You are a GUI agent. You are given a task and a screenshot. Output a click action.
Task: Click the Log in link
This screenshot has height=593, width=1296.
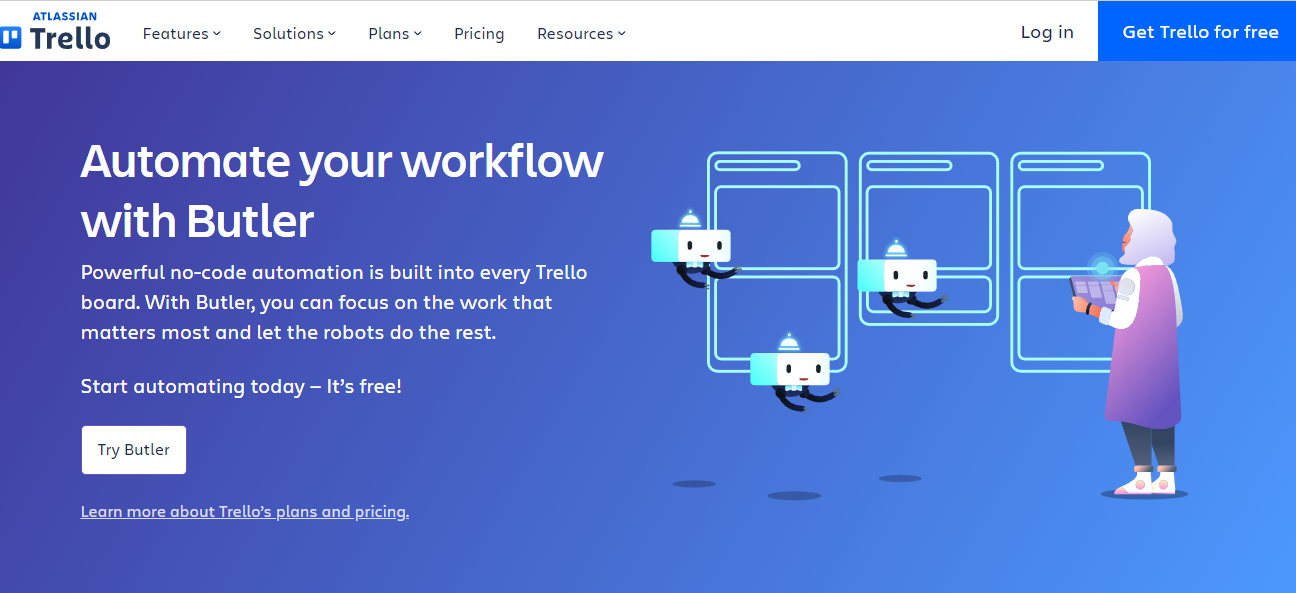coord(1047,32)
